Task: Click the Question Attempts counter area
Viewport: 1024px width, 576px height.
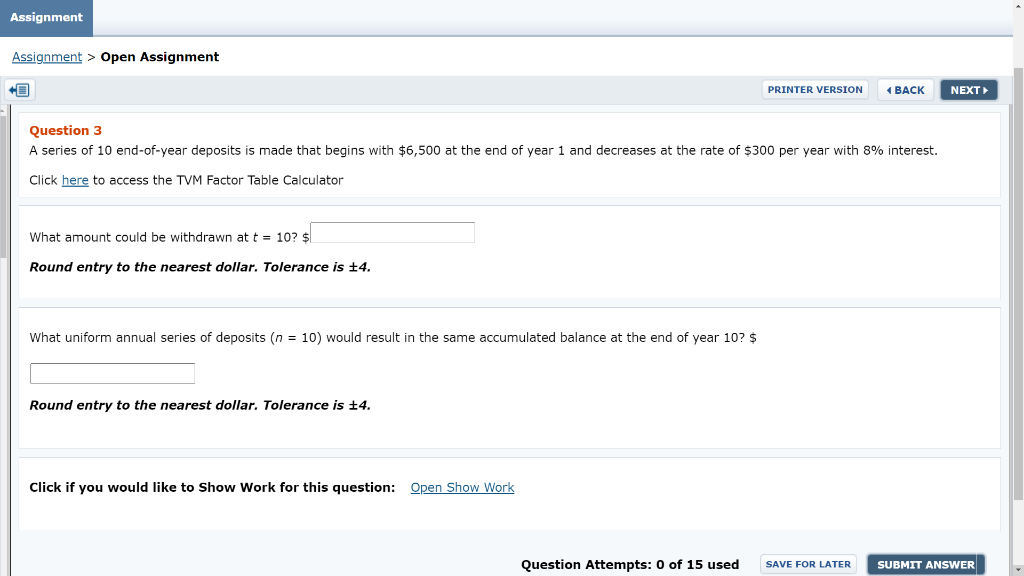Action: tap(630, 563)
